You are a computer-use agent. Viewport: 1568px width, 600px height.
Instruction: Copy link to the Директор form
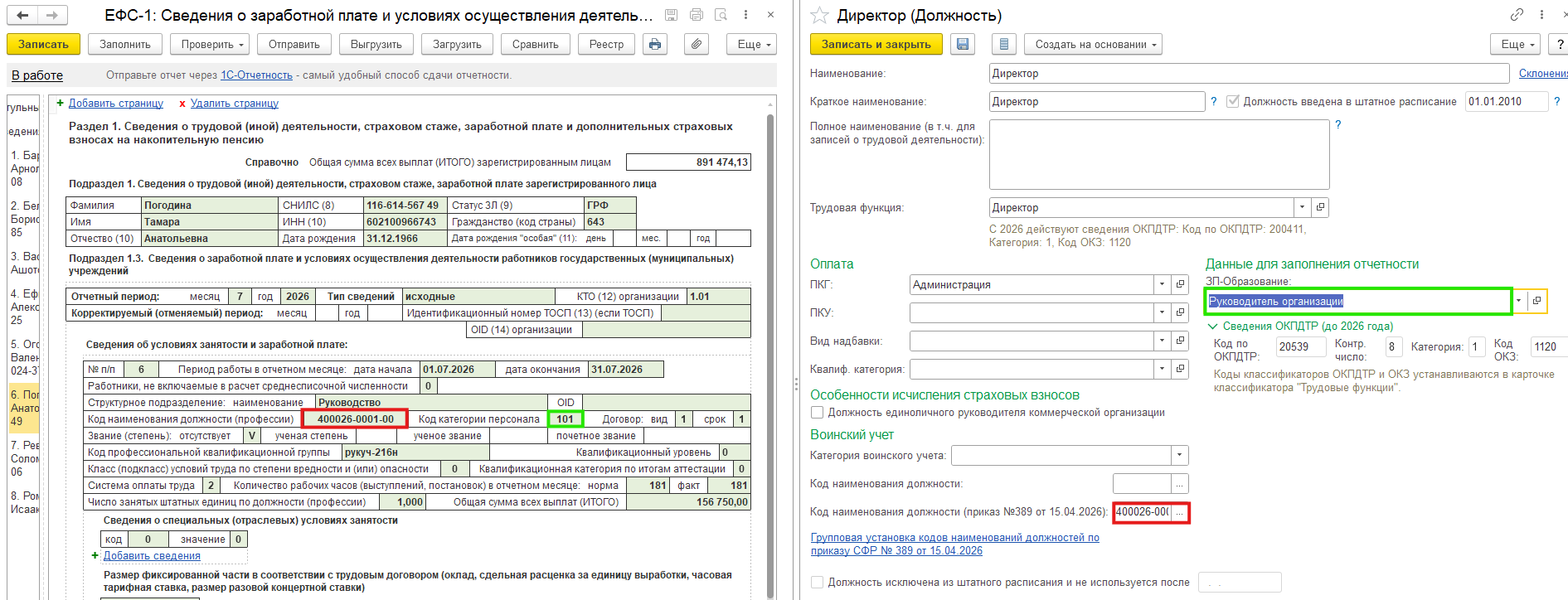click(1517, 15)
